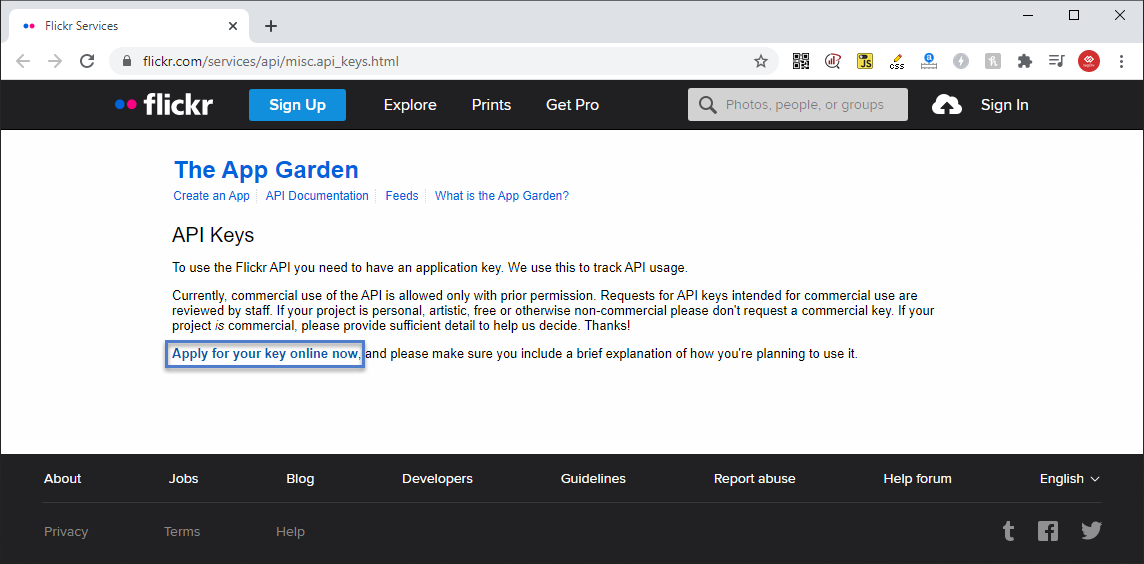The image size is (1144, 564).
Task: Open the lightning bolt extension icon
Action: click(x=961, y=61)
